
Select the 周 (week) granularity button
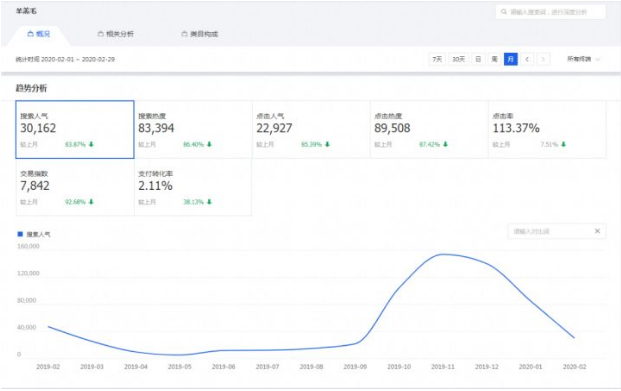pyautogui.click(x=494, y=59)
